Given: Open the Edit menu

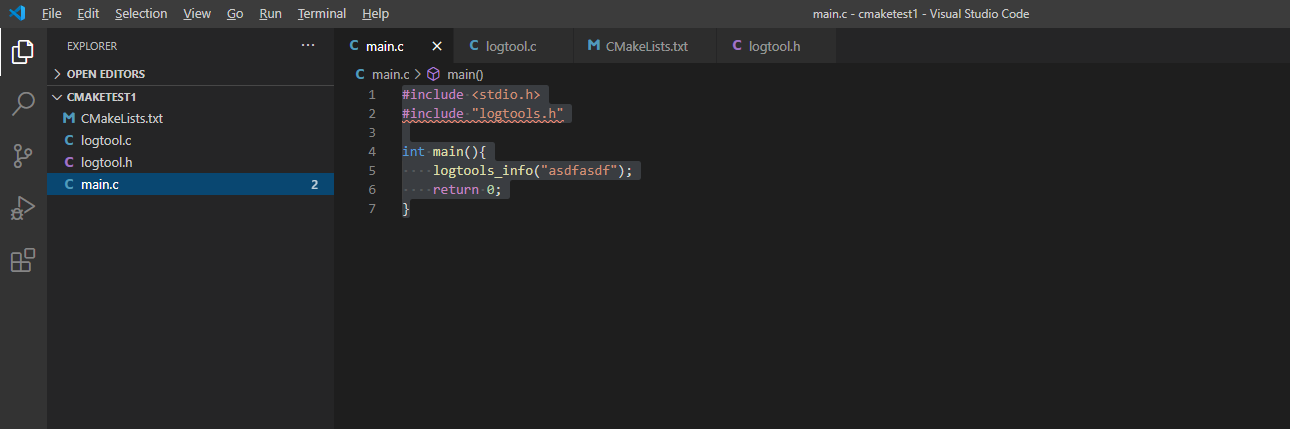Looking at the screenshot, I should coord(88,14).
